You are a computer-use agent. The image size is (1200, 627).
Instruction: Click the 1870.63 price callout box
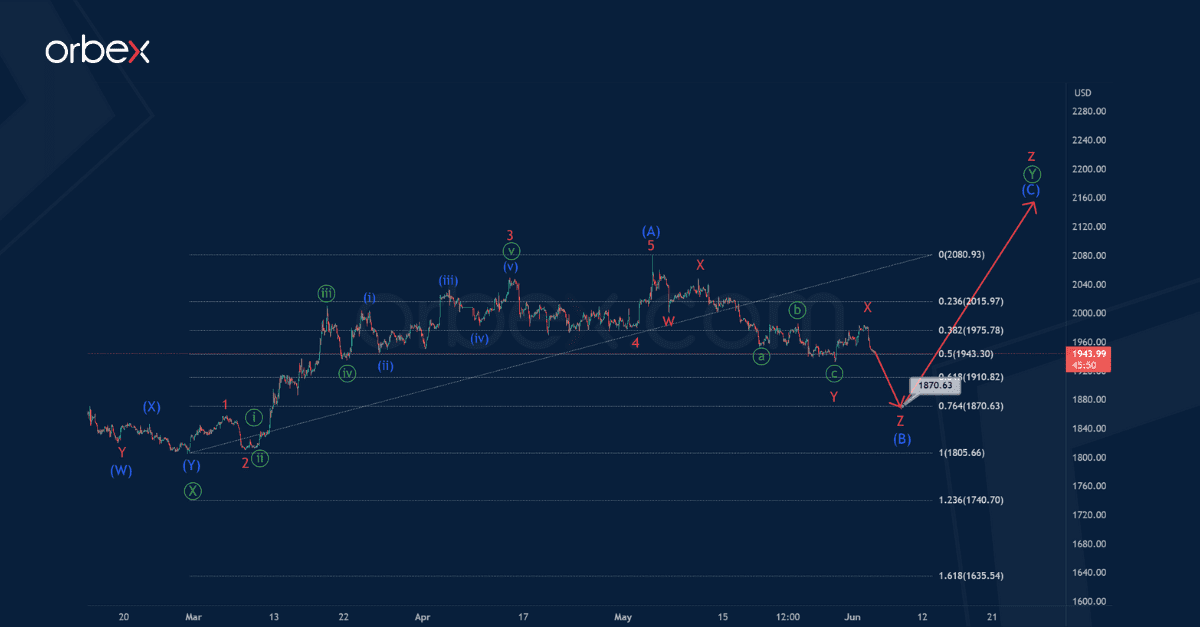tap(929, 385)
